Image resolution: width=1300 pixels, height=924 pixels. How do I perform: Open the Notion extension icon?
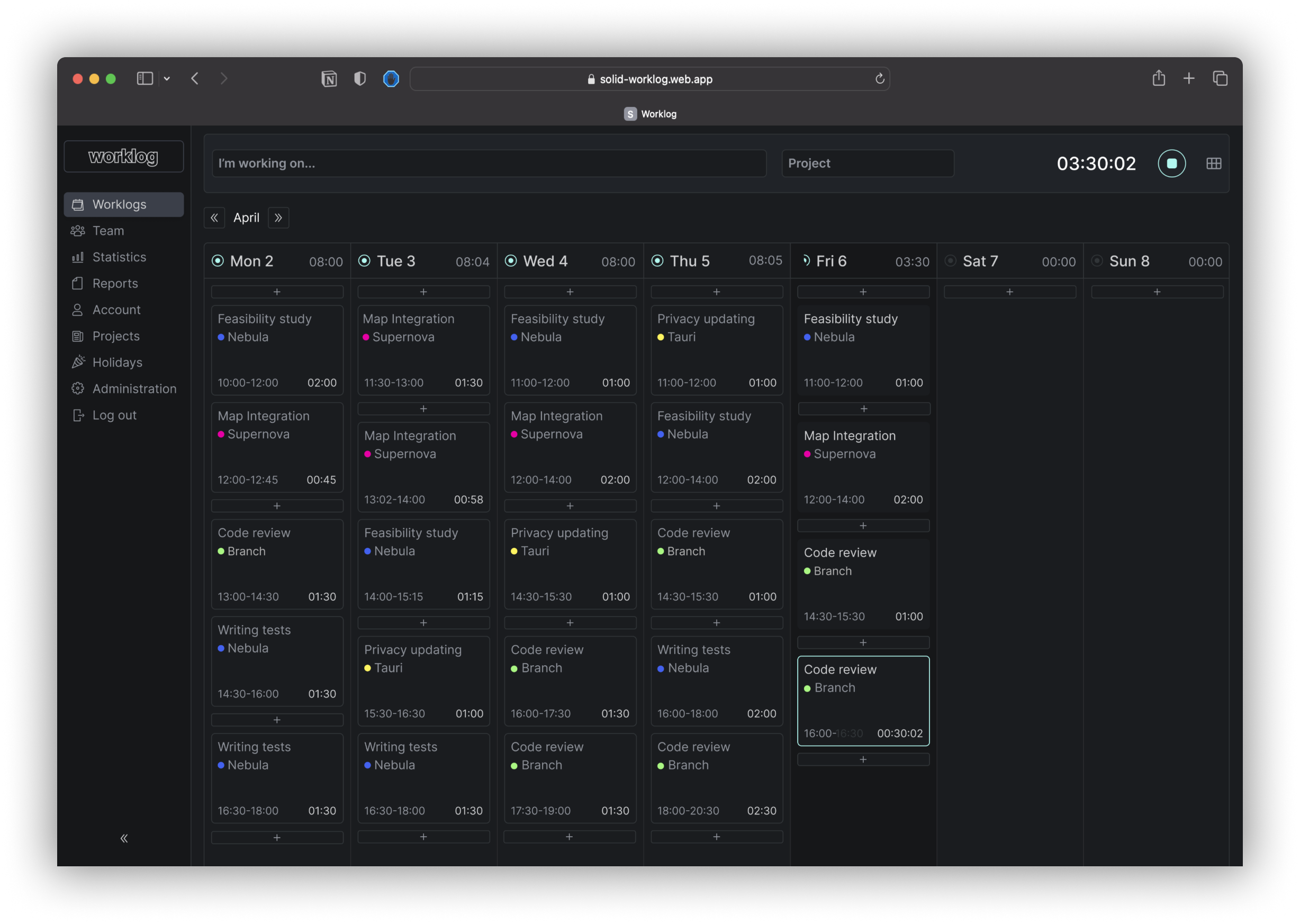coord(329,78)
